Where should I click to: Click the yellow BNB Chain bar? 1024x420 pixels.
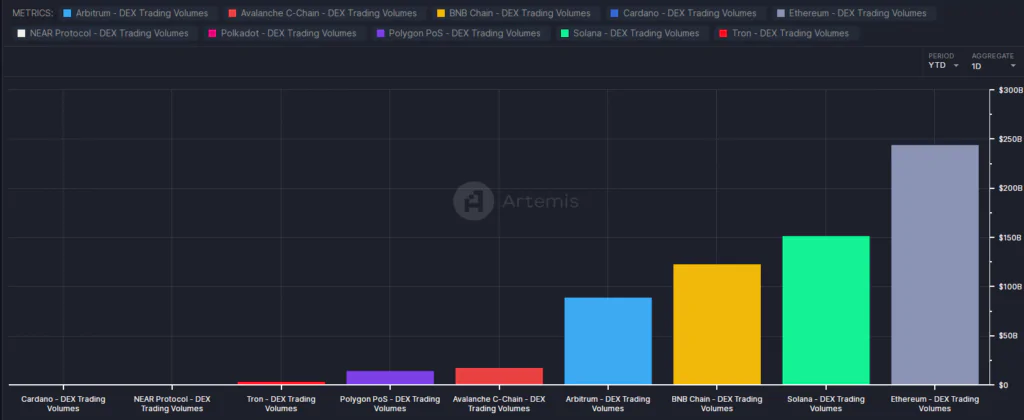tap(716, 324)
